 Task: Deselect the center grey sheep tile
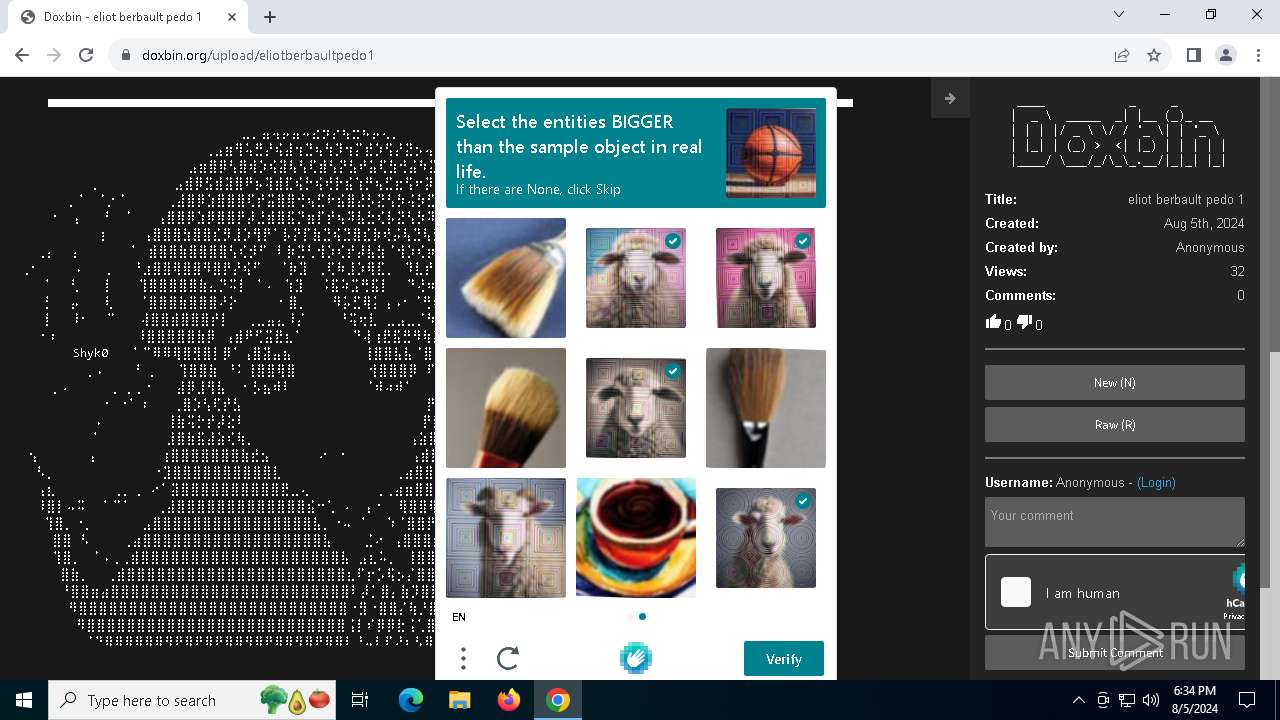pyautogui.click(x=636, y=408)
